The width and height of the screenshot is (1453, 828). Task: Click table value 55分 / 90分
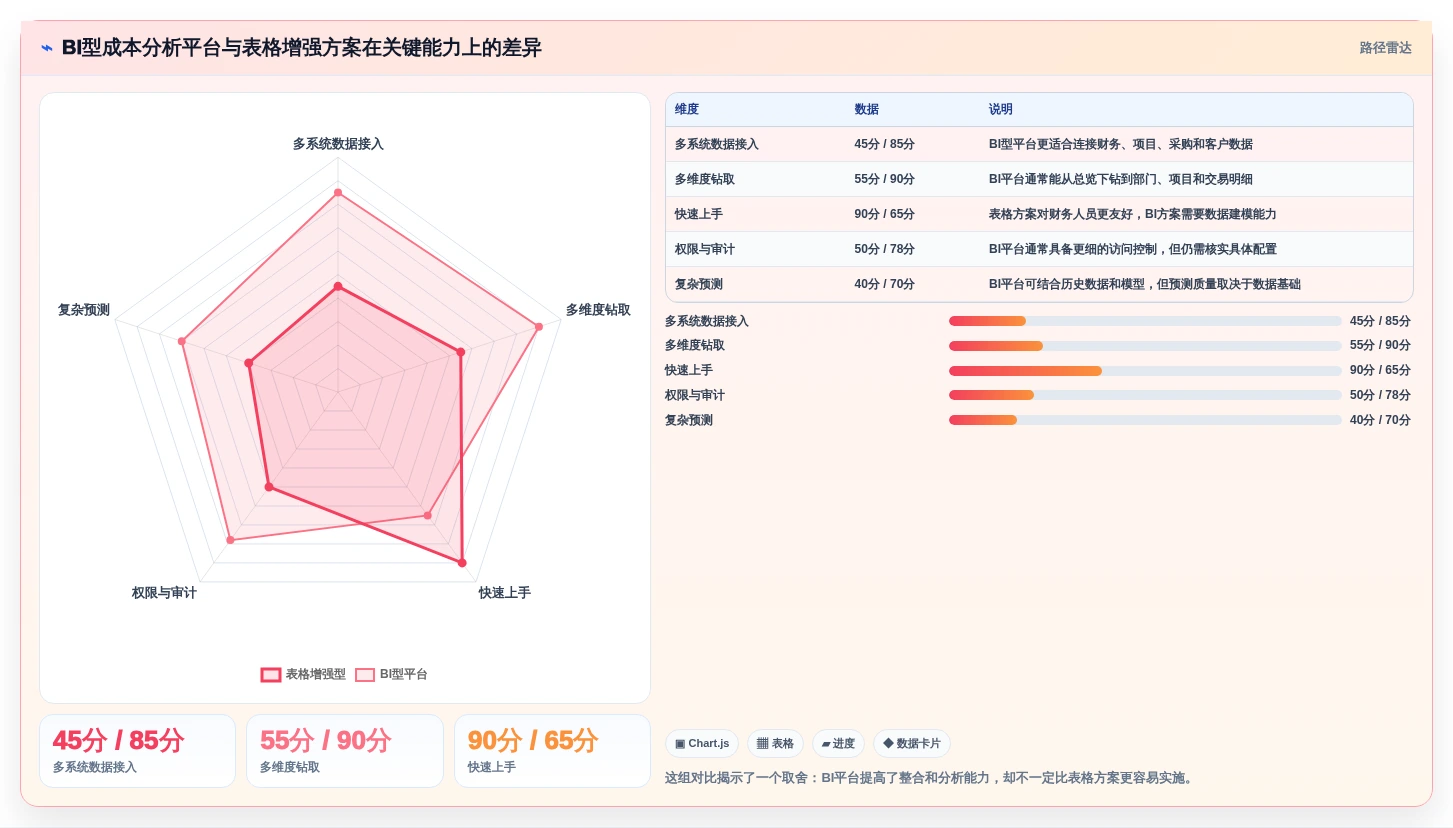click(x=885, y=179)
